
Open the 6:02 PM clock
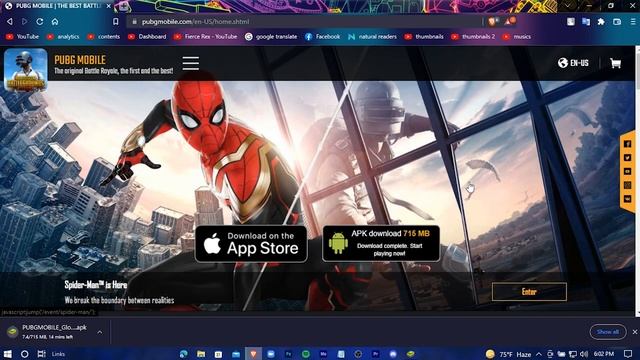pyautogui.click(x=604, y=354)
